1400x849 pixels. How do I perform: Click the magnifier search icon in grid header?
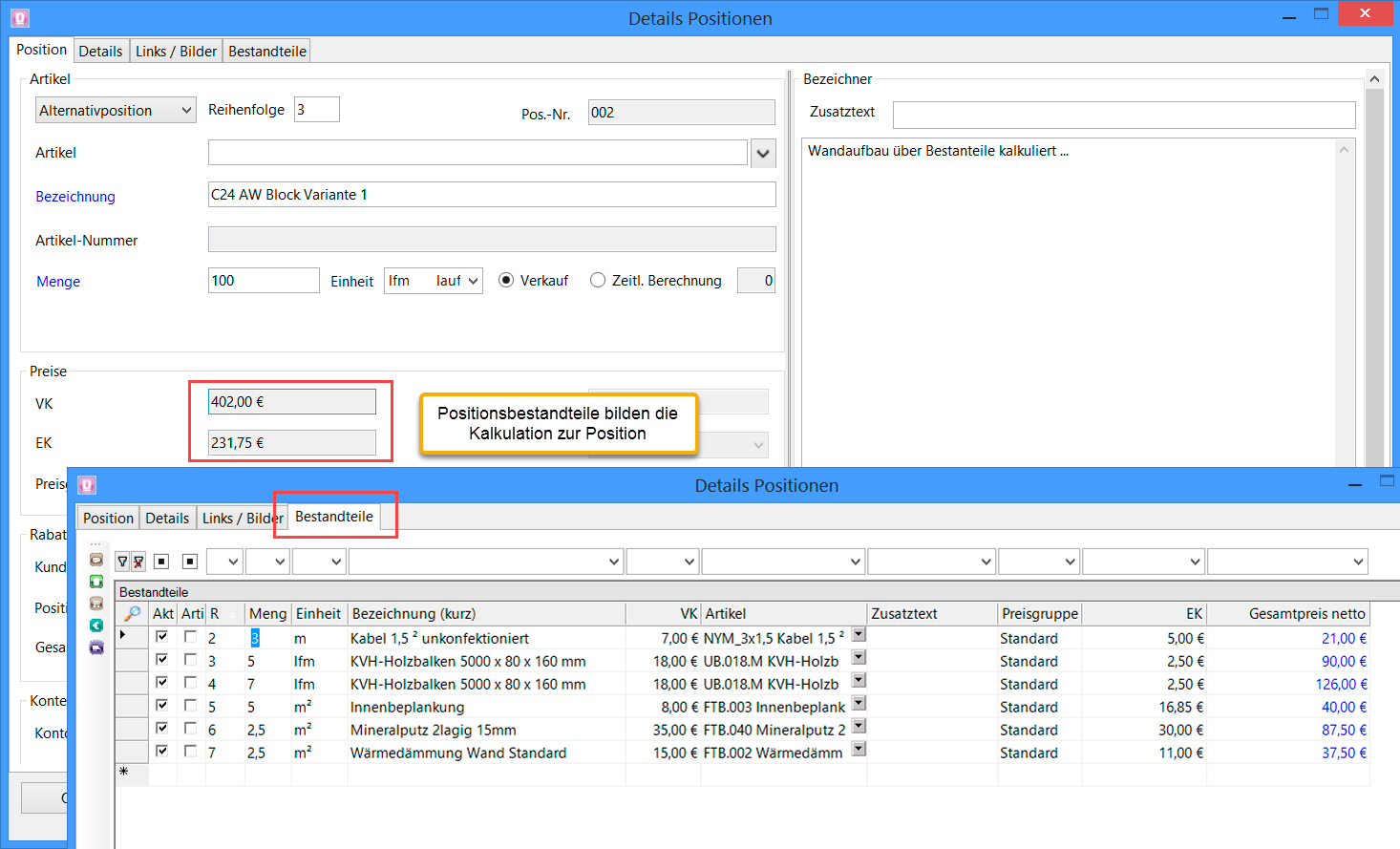[x=132, y=613]
